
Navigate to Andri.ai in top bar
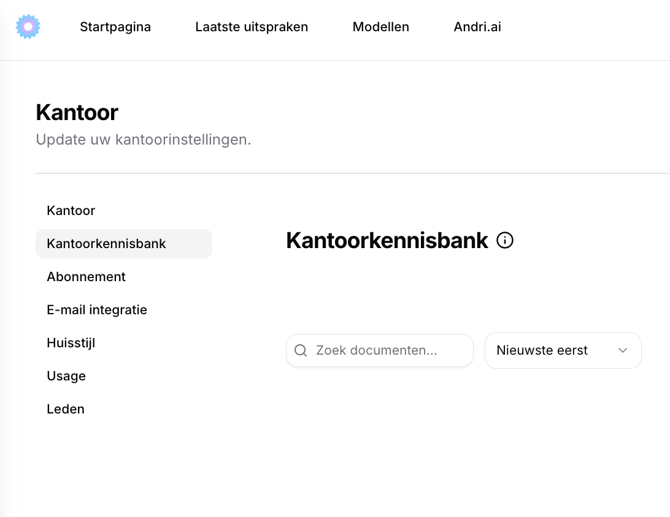(477, 27)
